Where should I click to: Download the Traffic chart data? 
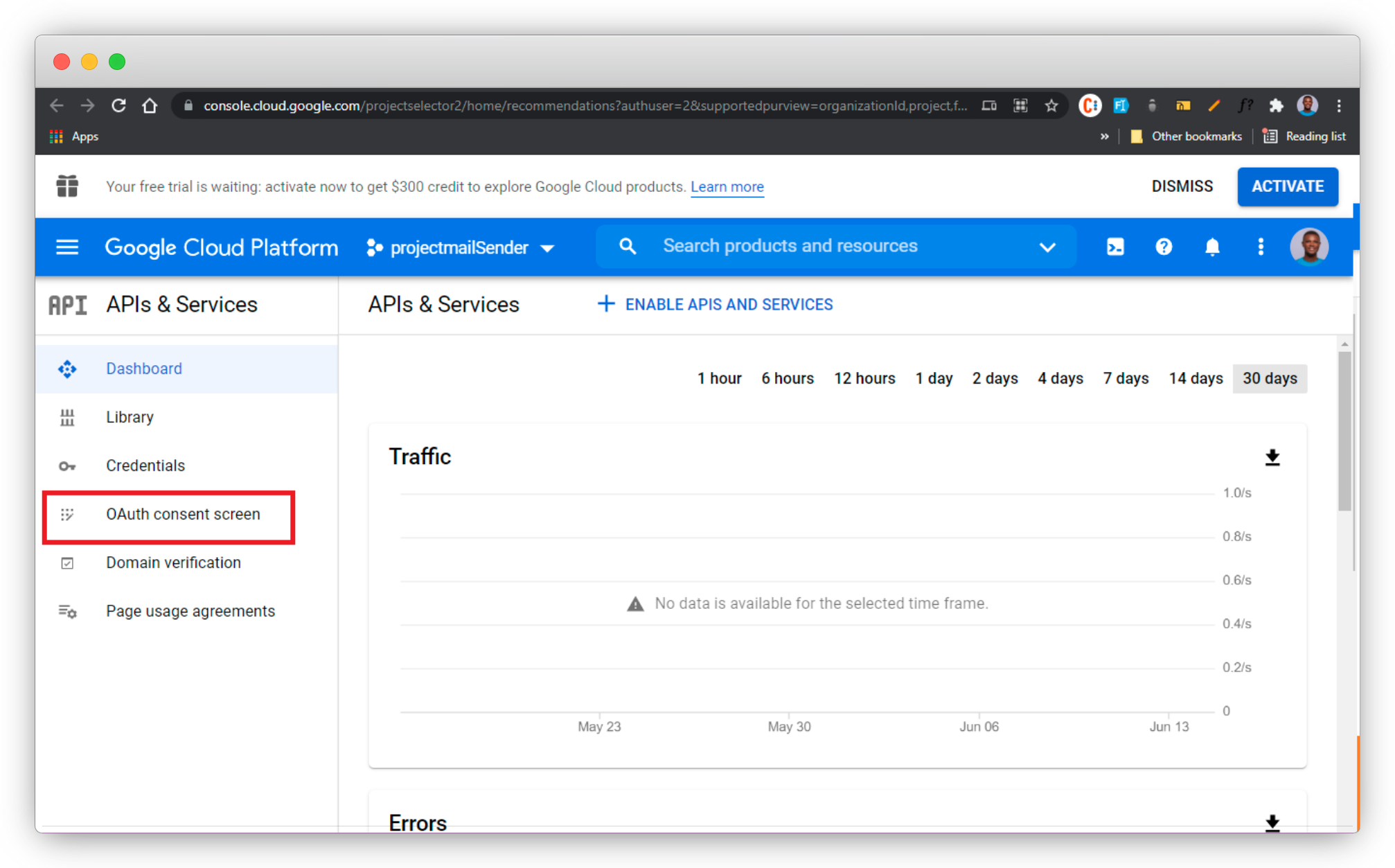coord(1272,457)
